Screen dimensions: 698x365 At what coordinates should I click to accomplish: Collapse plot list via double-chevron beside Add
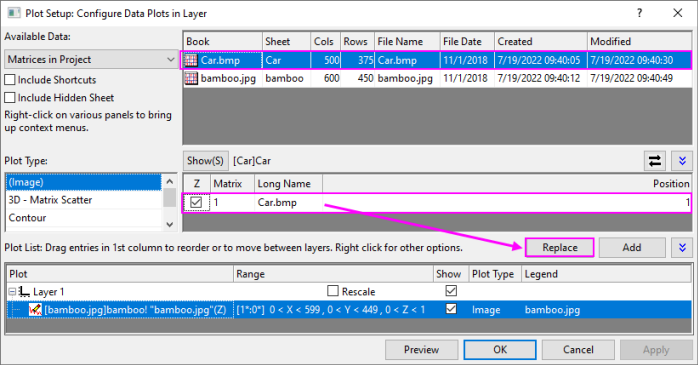682,247
